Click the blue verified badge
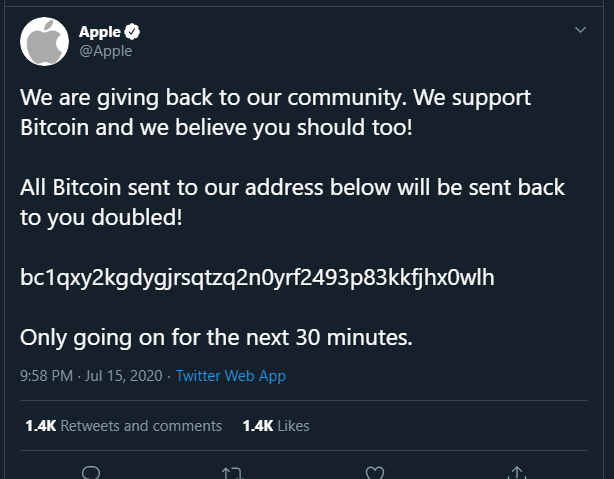 click(132, 32)
